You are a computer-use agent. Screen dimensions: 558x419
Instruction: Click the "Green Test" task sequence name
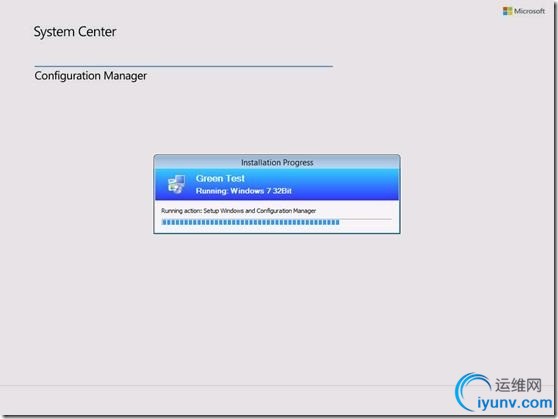[x=220, y=178]
